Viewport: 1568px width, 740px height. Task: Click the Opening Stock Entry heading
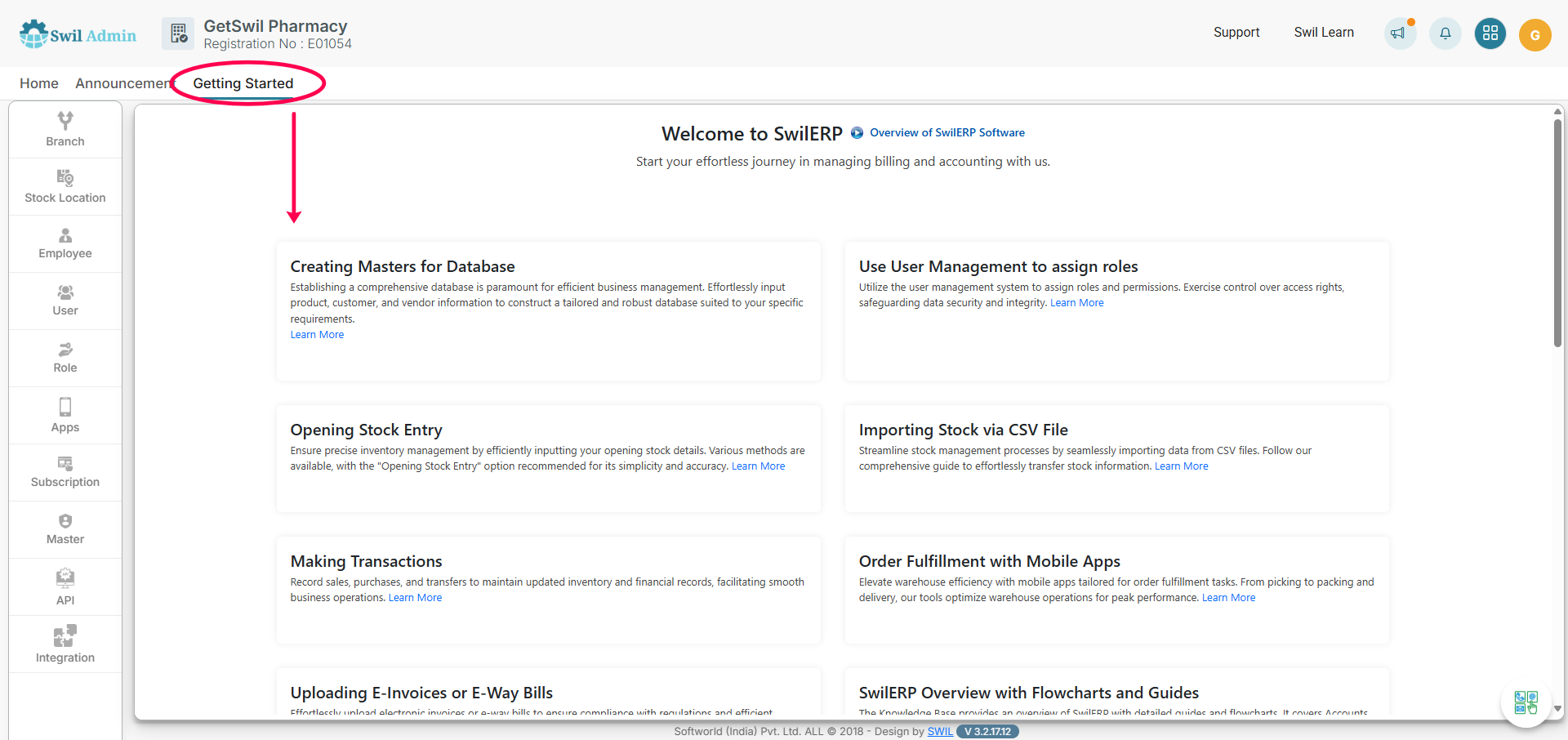(x=366, y=430)
